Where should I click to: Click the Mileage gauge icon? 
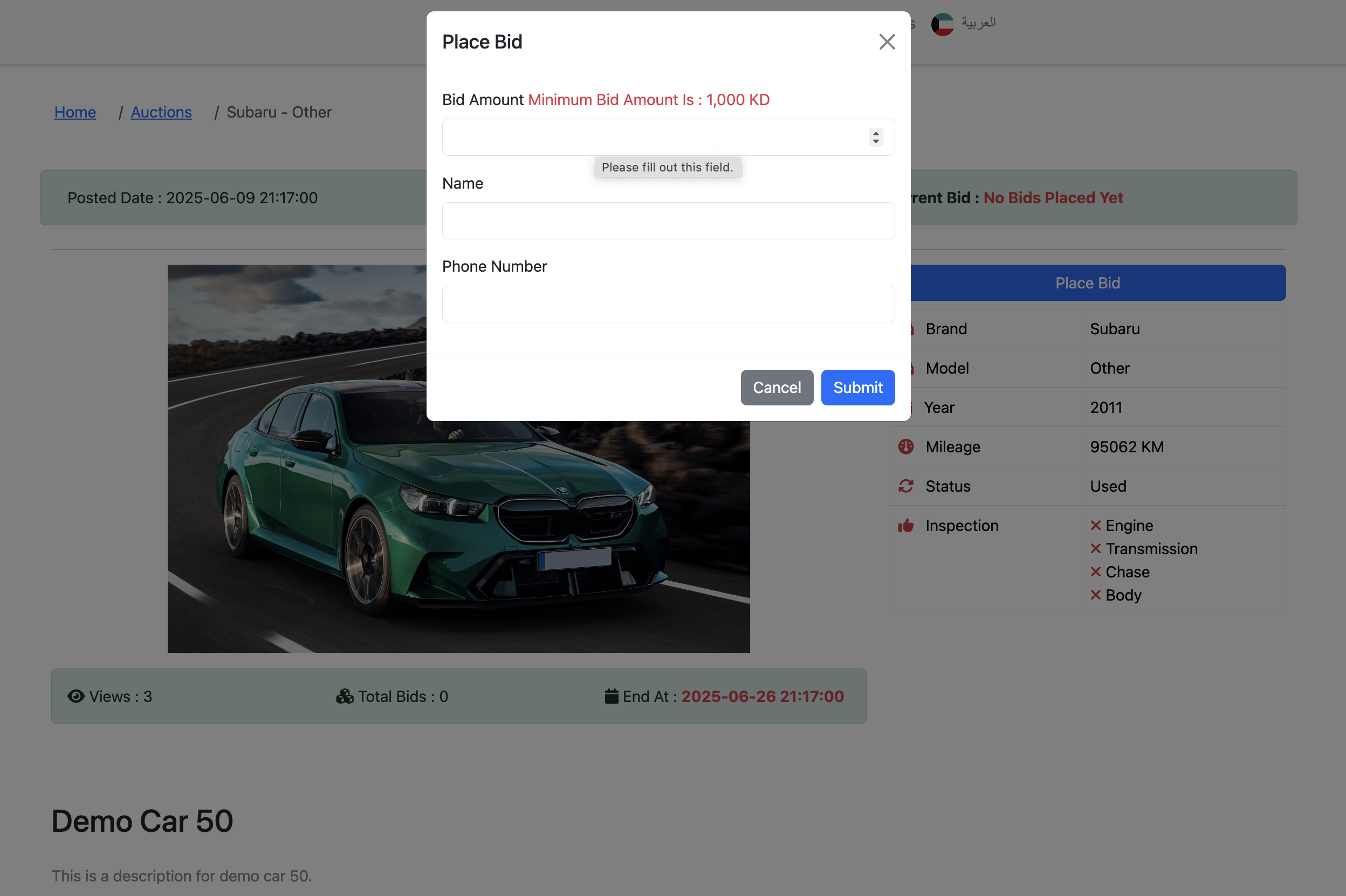(906, 446)
